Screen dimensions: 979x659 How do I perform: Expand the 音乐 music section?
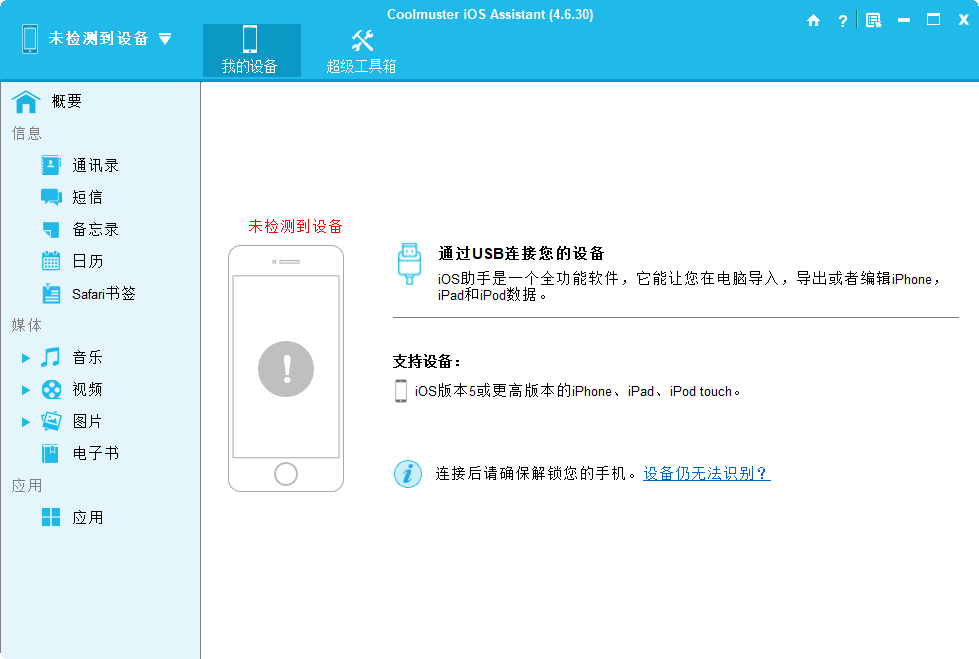click(25, 357)
